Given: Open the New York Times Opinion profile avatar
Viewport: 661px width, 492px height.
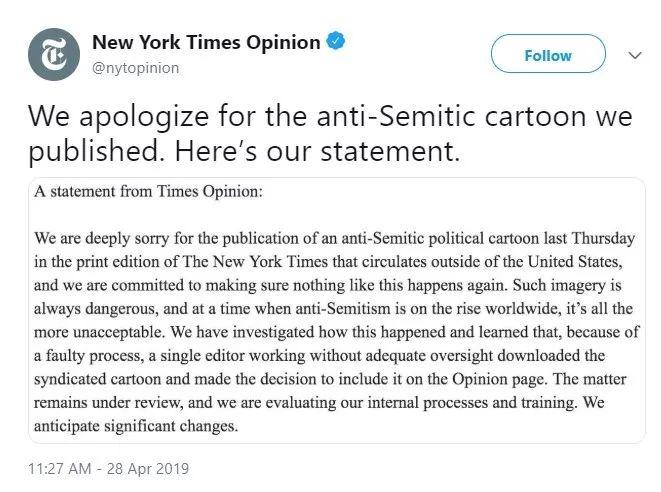Looking at the screenshot, I should [54, 54].
